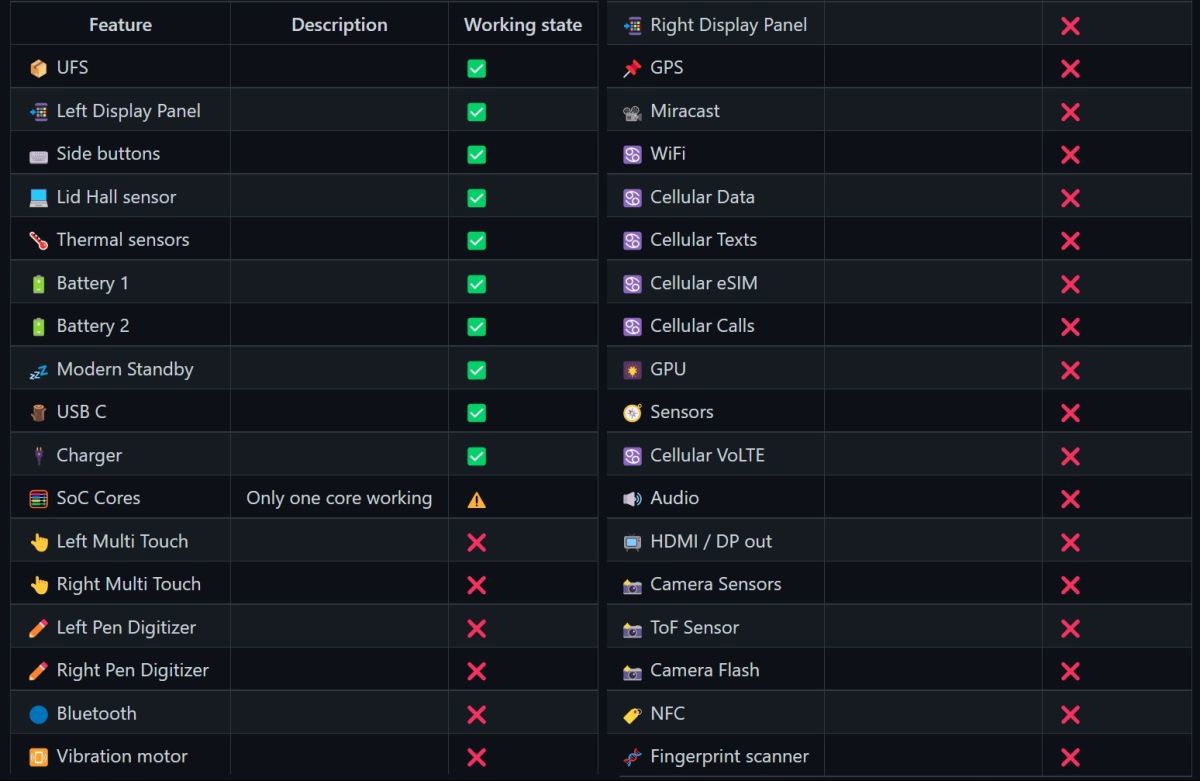This screenshot has height=781, width=1200.
Task: Click the compass icon beside Sensors
Action: pyautogui.click(x=632, y=413)
